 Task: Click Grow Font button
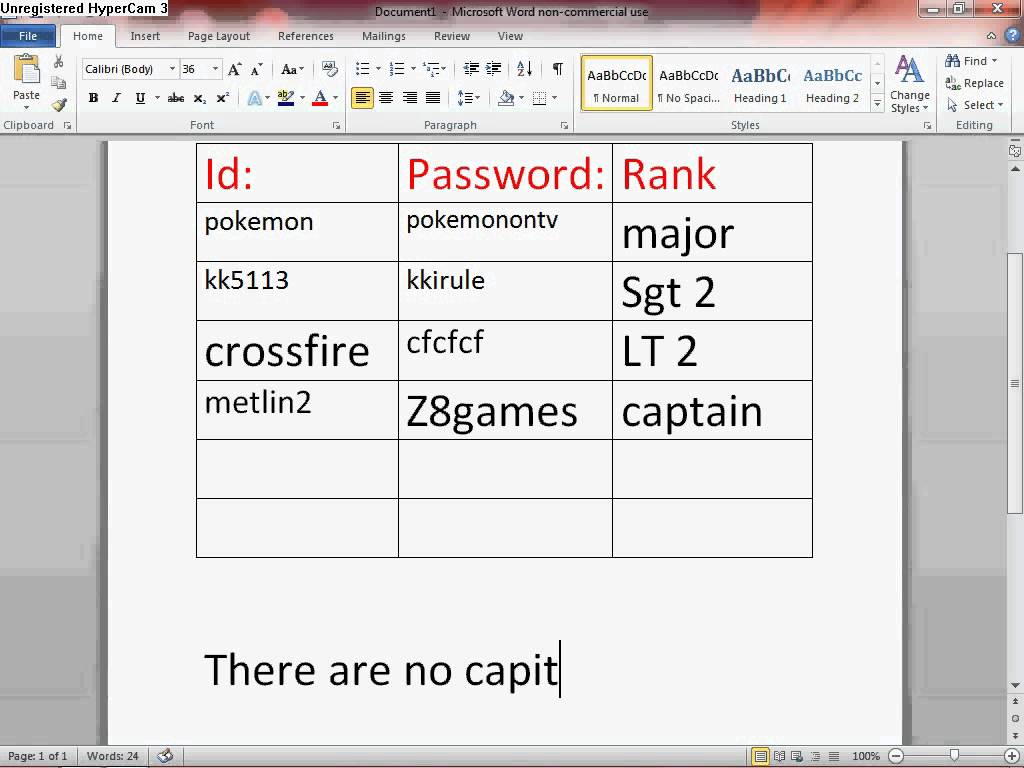coord(234,69)
